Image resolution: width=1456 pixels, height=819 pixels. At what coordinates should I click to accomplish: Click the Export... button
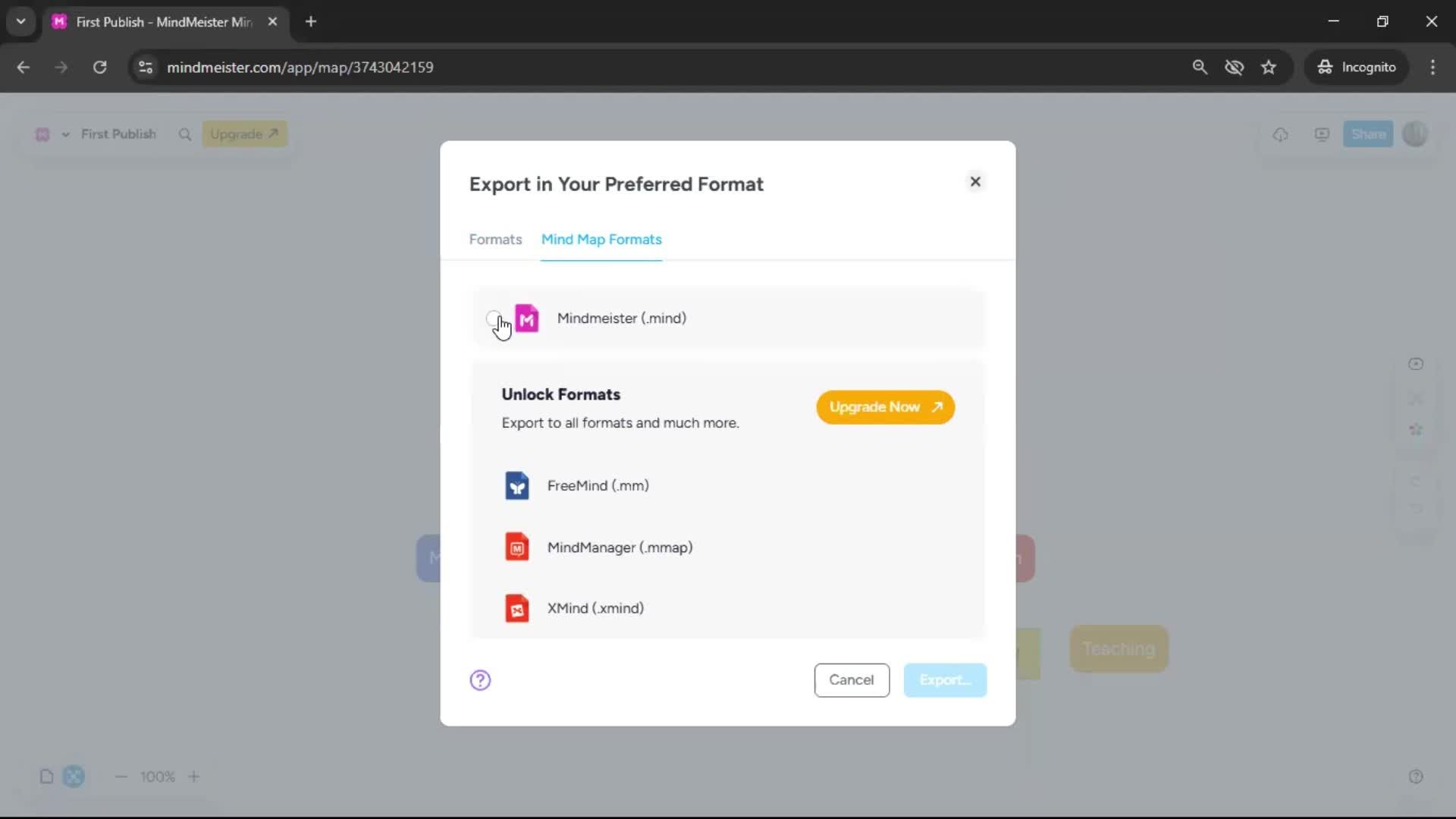point(945,680)
